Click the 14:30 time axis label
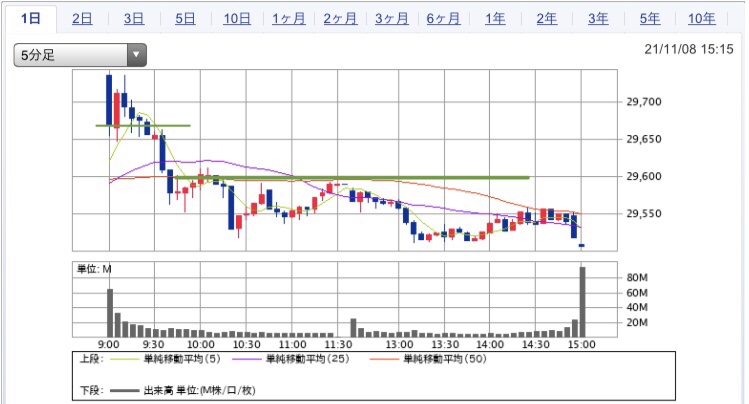Image resolution: width=749 pixels, height=404 pixels. coord(535,344)
